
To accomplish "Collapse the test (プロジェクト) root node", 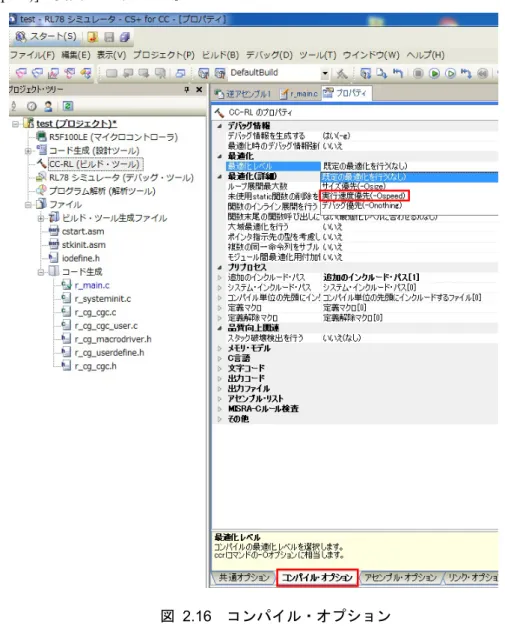I will (x=16, y=124).
